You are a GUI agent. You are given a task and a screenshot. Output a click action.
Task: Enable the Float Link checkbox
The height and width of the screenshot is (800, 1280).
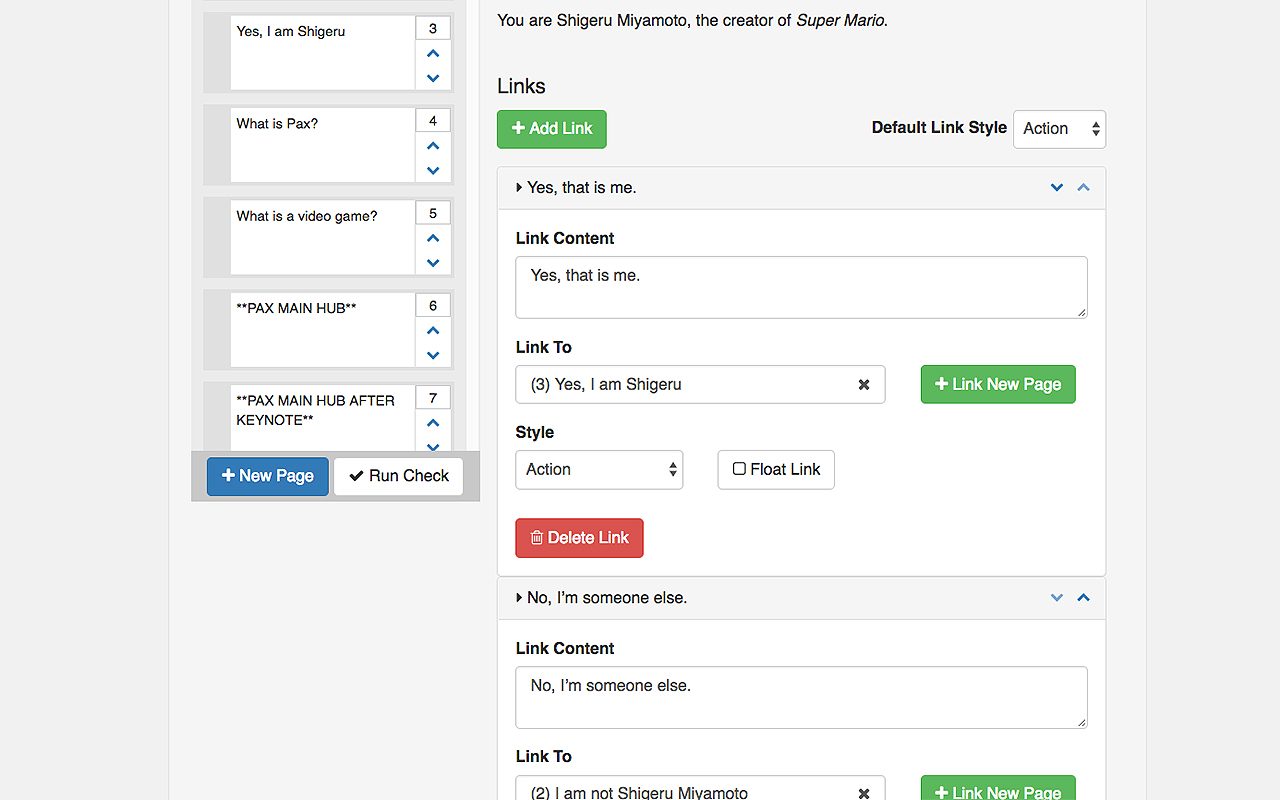pyautogui.click(x=739, y=469)
